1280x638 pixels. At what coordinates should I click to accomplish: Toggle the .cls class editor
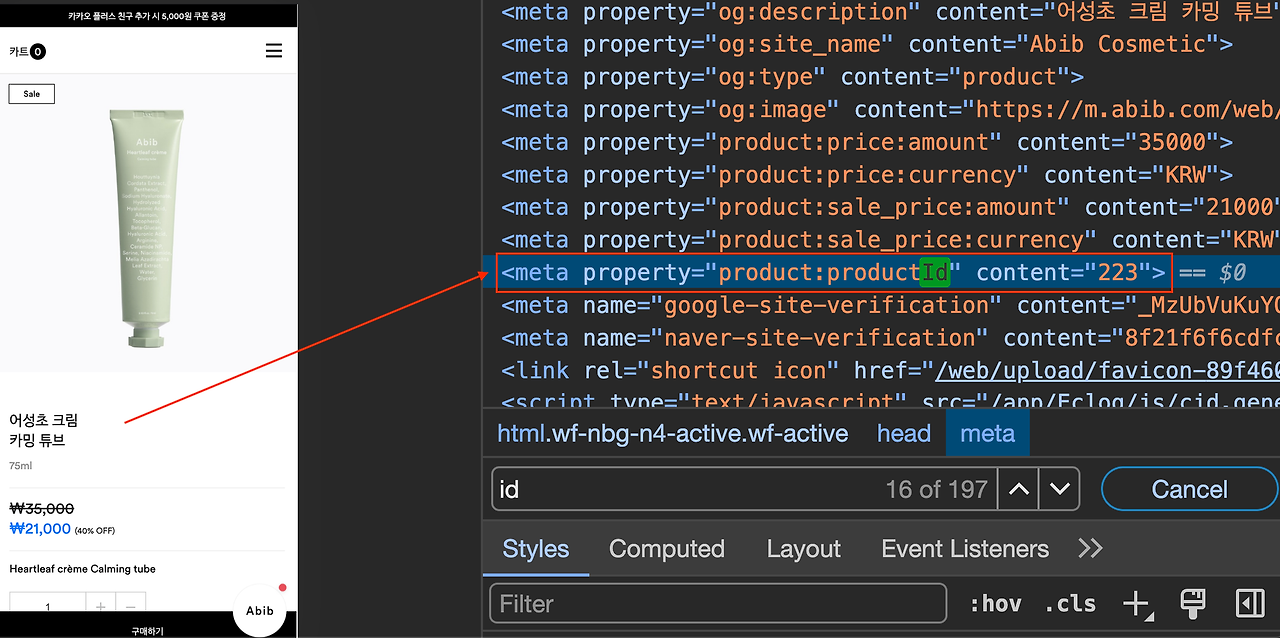point(1069,604)
